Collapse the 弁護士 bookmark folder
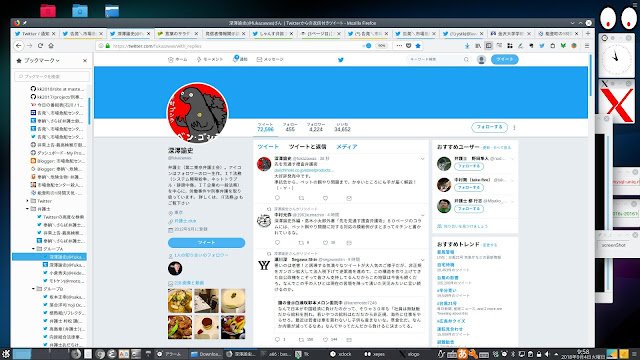The width and height of the screenshot is (640, 360). tap(28, 209)
